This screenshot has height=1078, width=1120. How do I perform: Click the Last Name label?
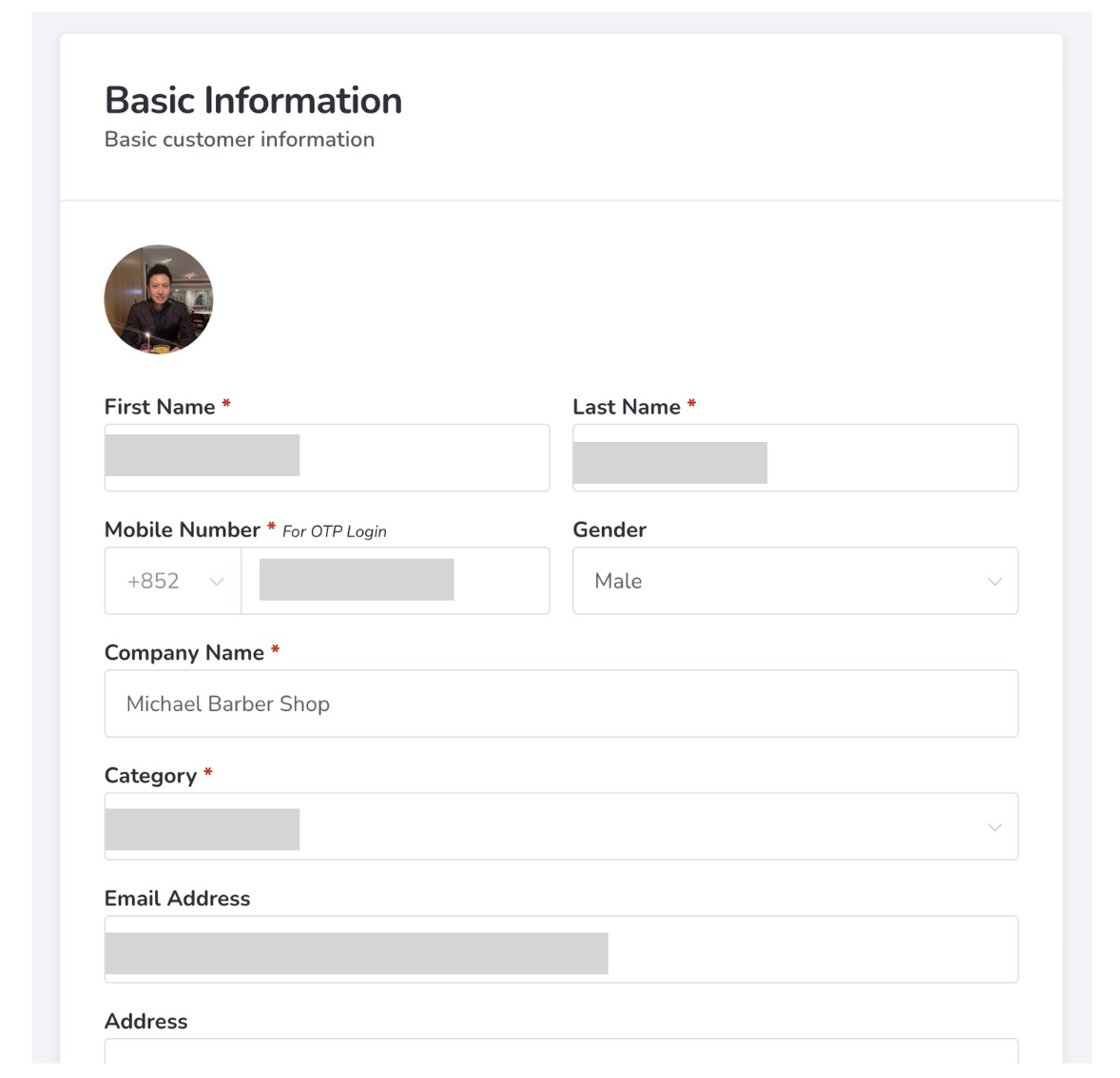(x=627, y=407)
